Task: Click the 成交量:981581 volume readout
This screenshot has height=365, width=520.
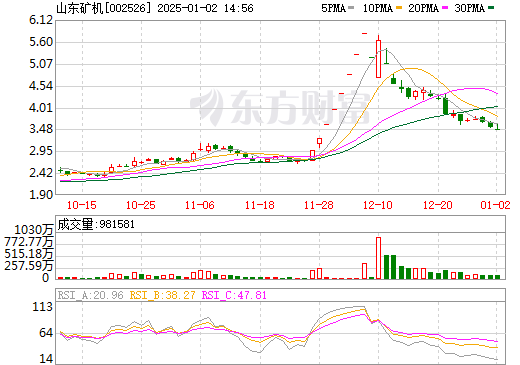Action: [96, 224]
